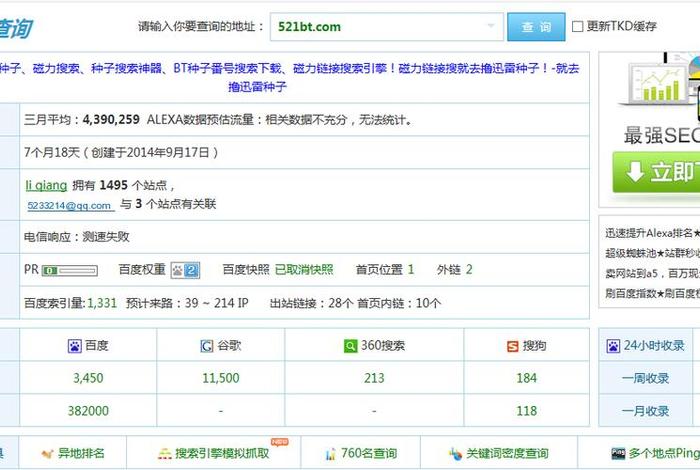Click the 760名查询 chart icon

point(330,454)
